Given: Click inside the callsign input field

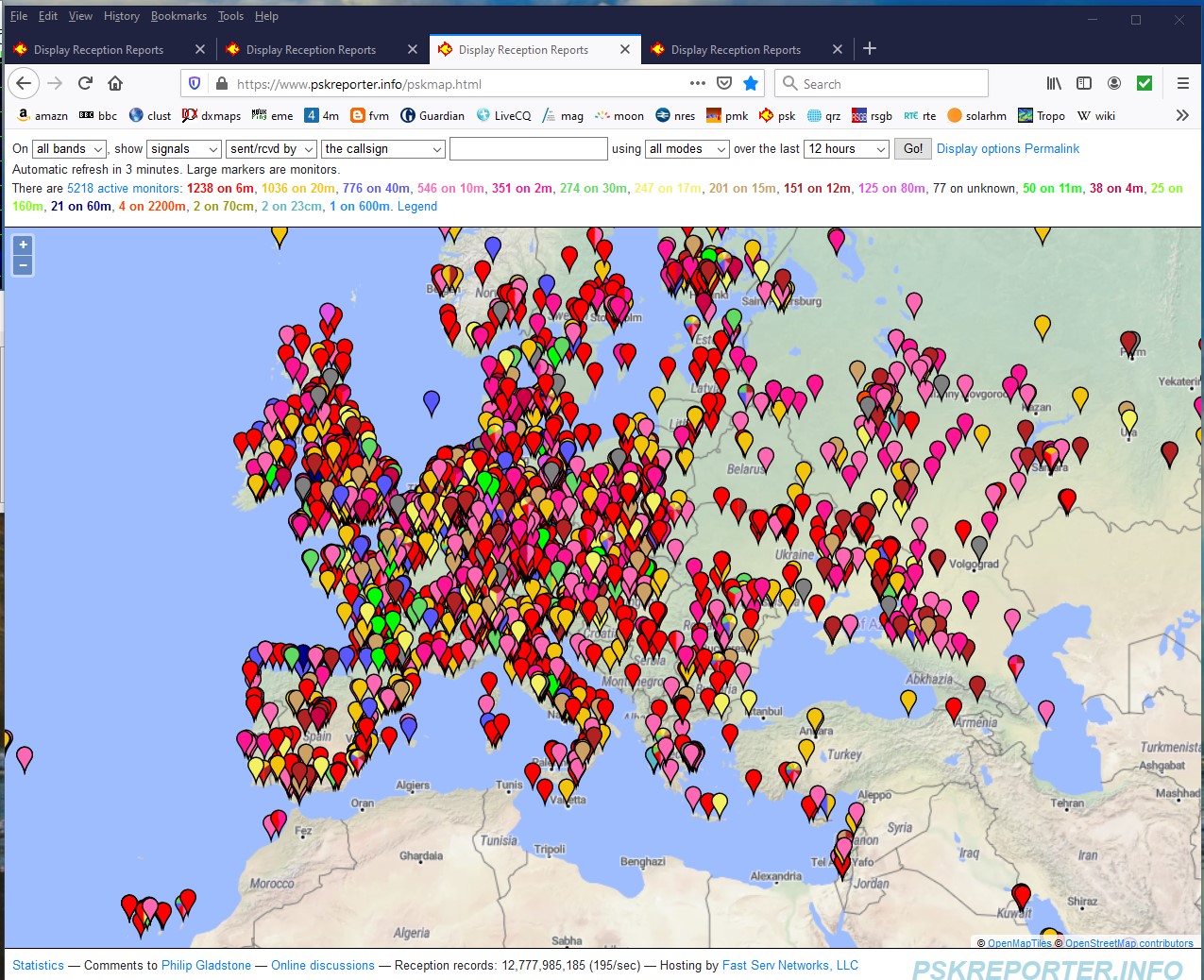Looking at the screenshot, I should point(528,148).
